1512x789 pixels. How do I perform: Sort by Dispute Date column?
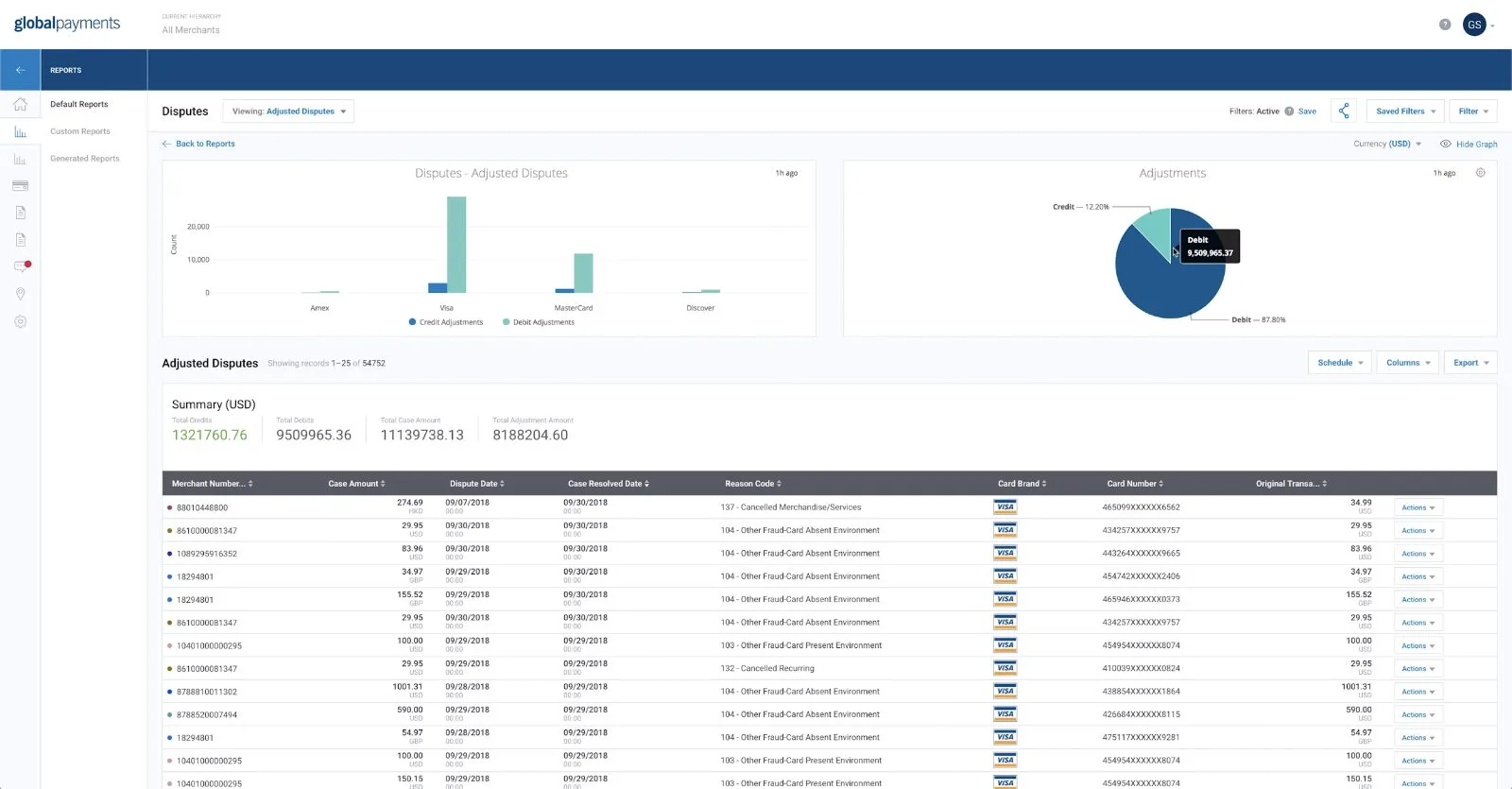click(x=477, y=484)
